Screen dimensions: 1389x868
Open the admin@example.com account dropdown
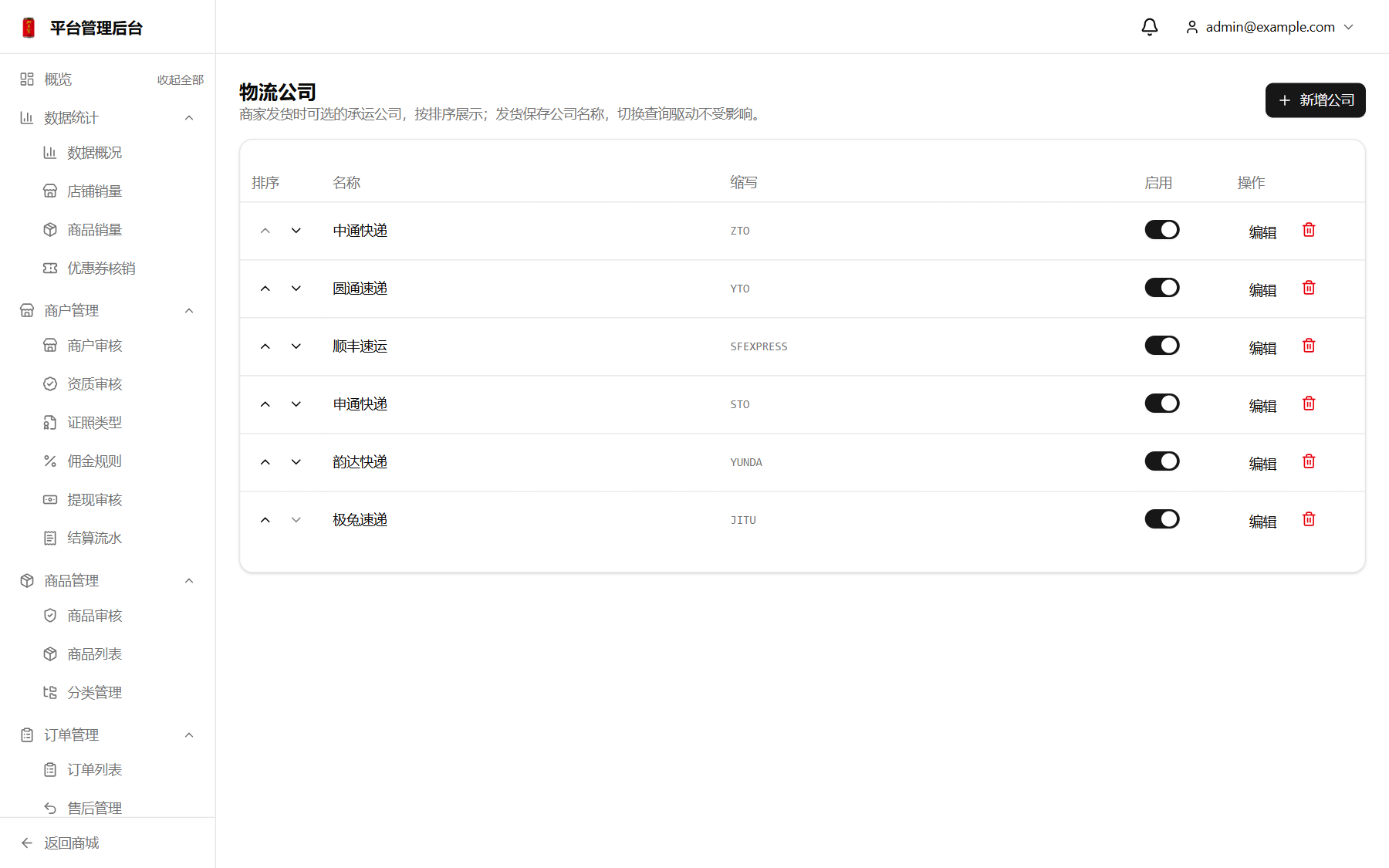click(1269, 27)
